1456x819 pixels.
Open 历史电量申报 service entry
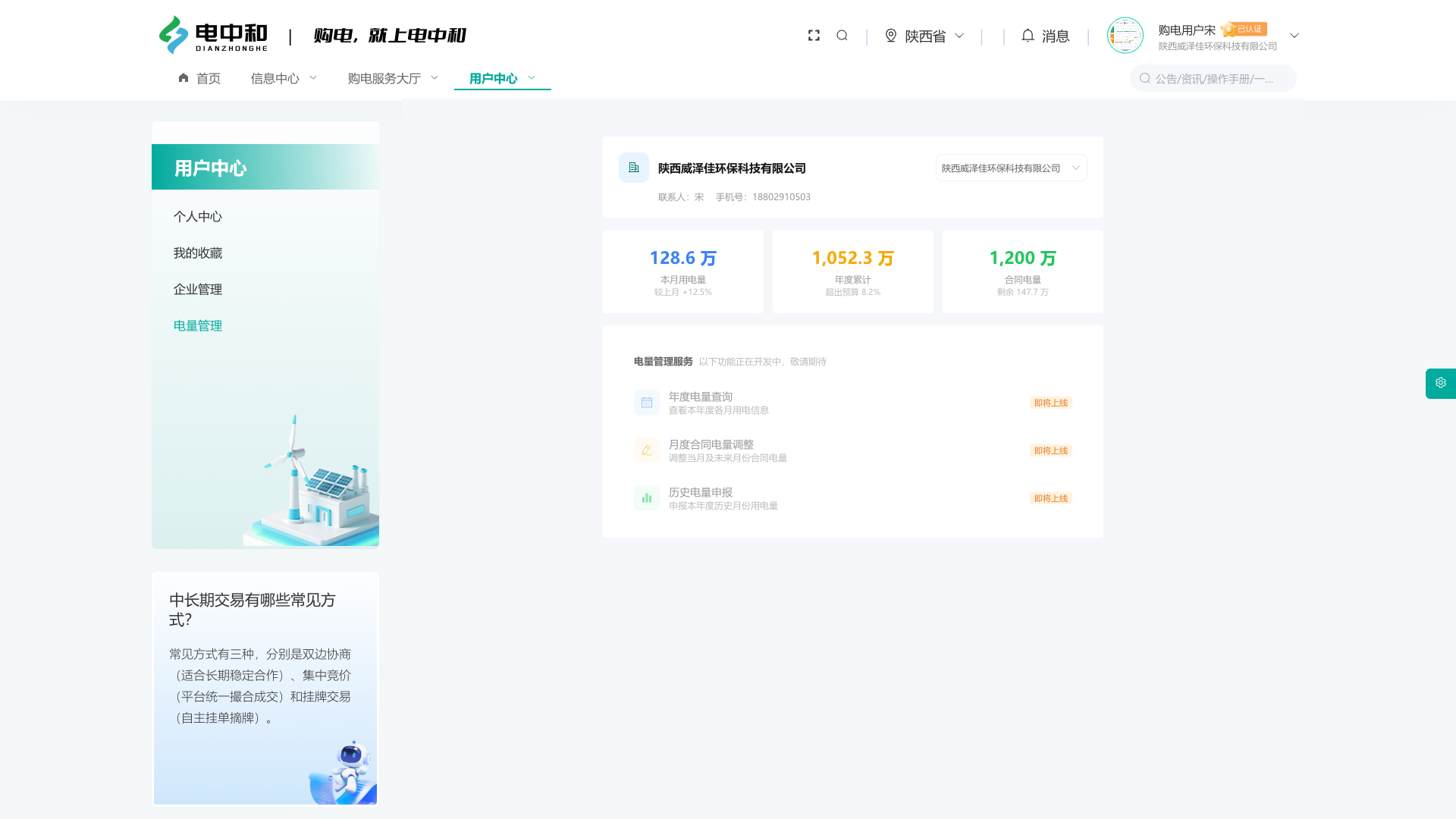(853, 498)
